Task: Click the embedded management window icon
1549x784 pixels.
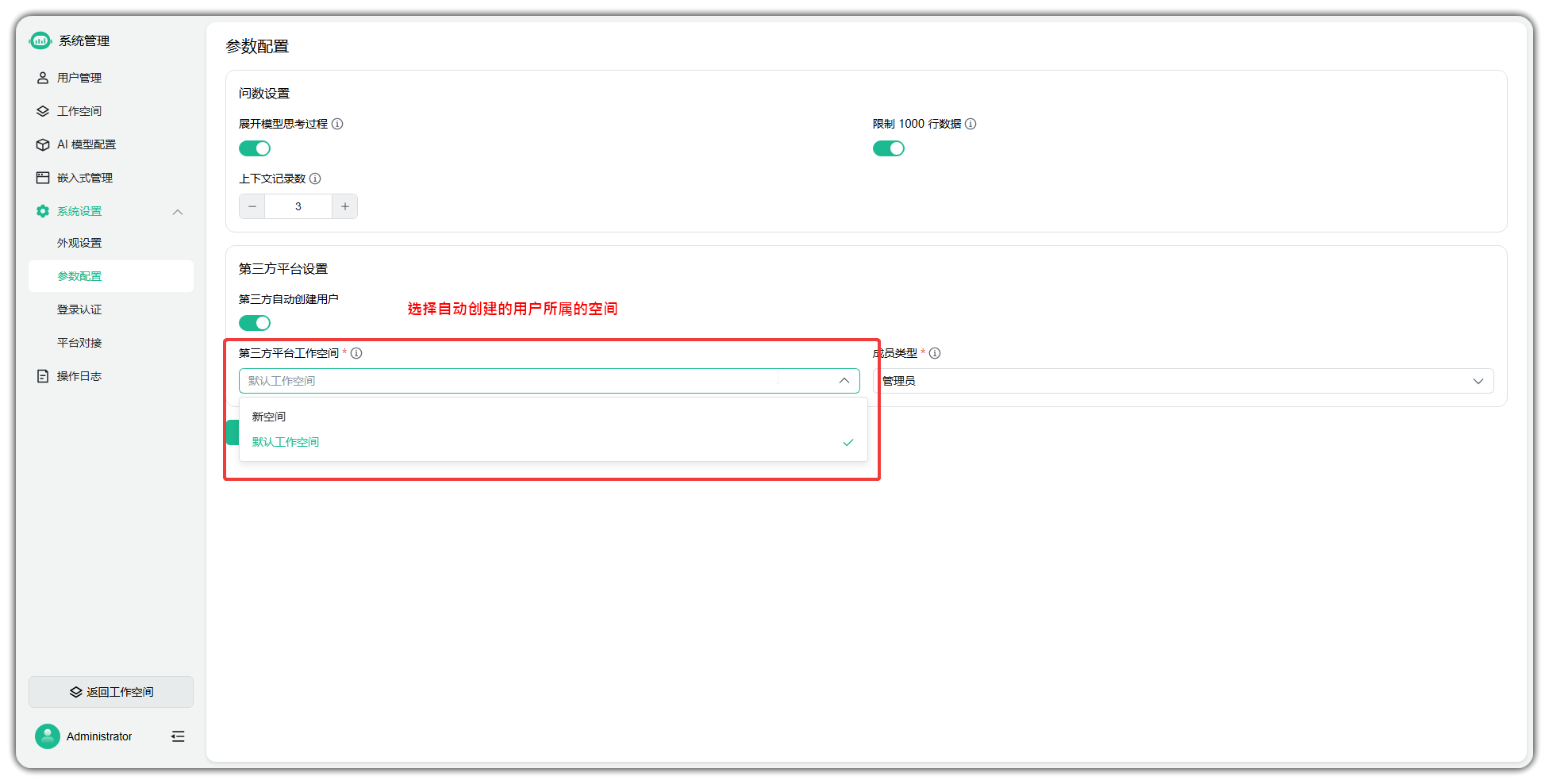Action: 43,178
